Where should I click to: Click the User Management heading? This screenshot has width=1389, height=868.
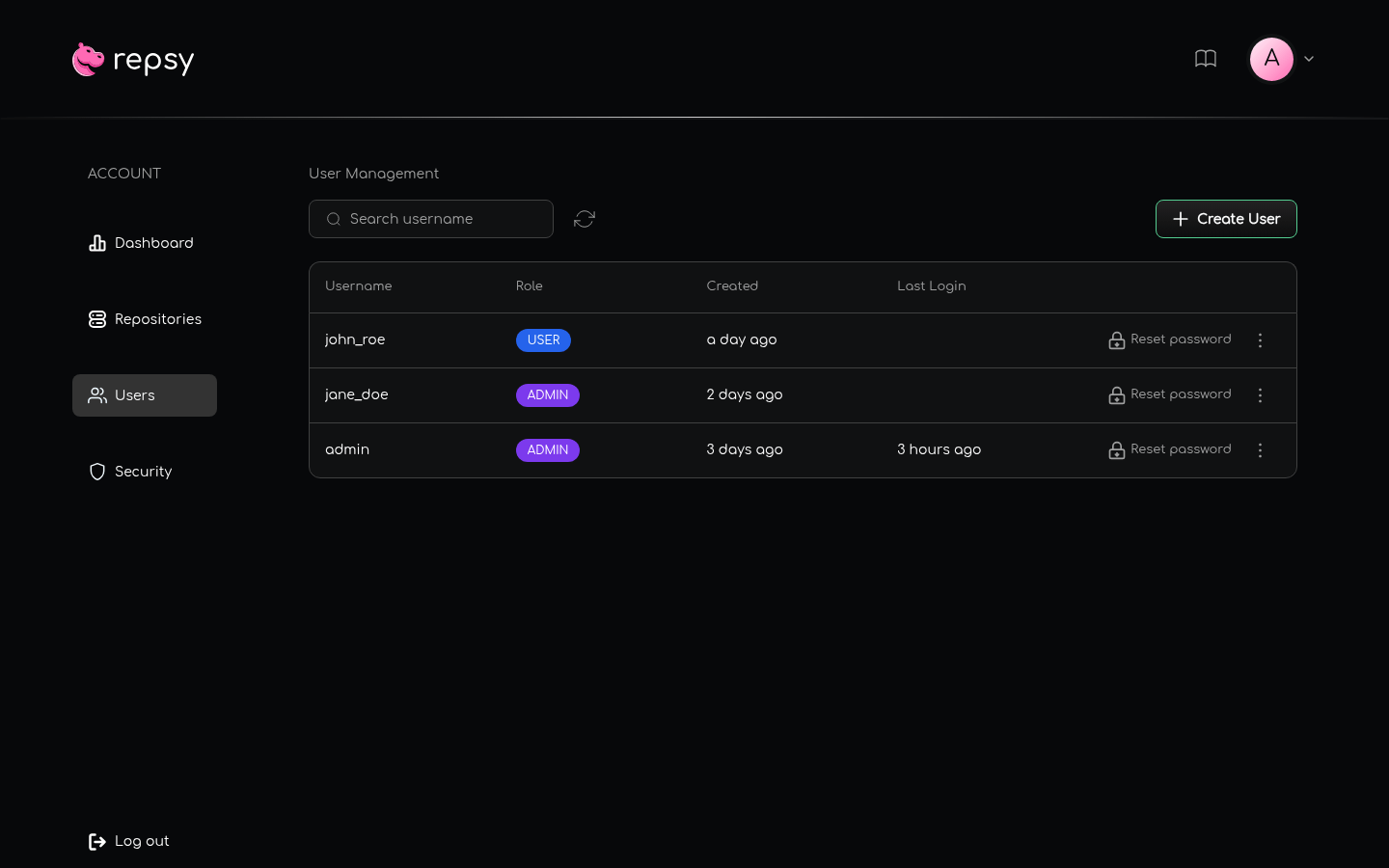[x=374, y=174]
